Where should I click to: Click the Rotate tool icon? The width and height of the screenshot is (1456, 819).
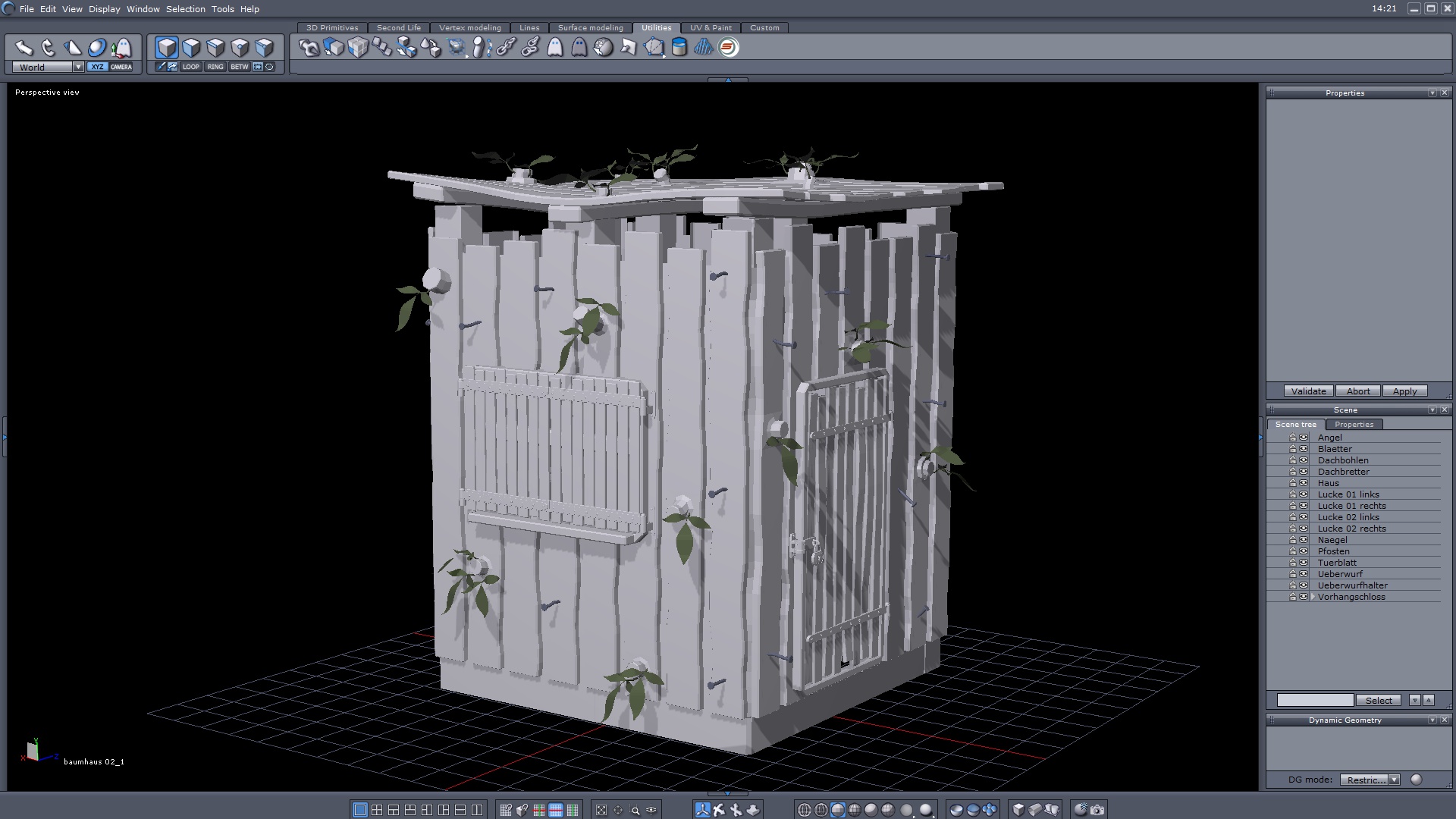pos(49,48)
